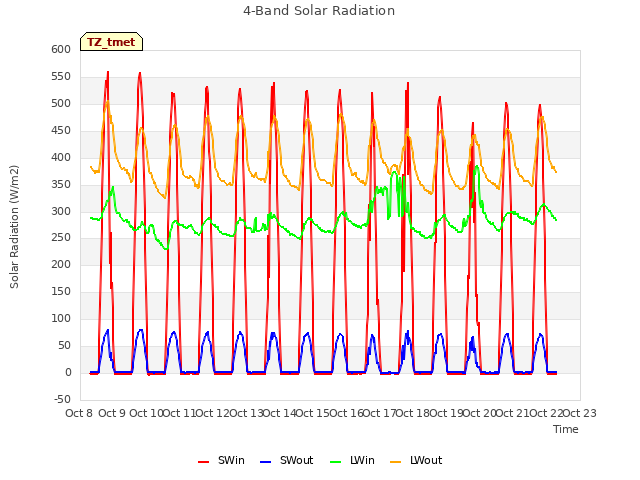
Task: Click the Oct 9 x-axis tick label
Action: [x=112, y=413]
